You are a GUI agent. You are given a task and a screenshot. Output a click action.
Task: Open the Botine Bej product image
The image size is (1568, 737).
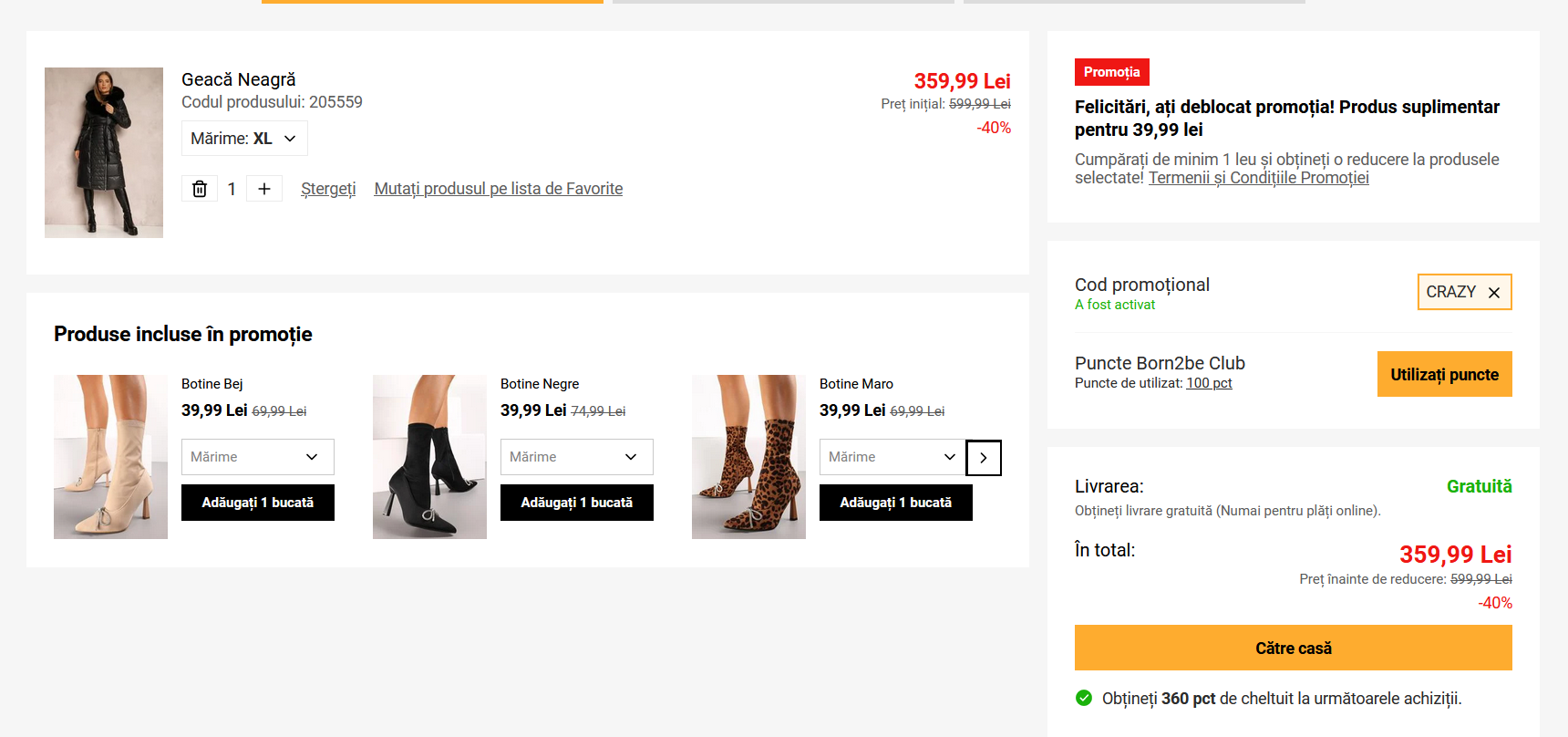coord(110,457)
